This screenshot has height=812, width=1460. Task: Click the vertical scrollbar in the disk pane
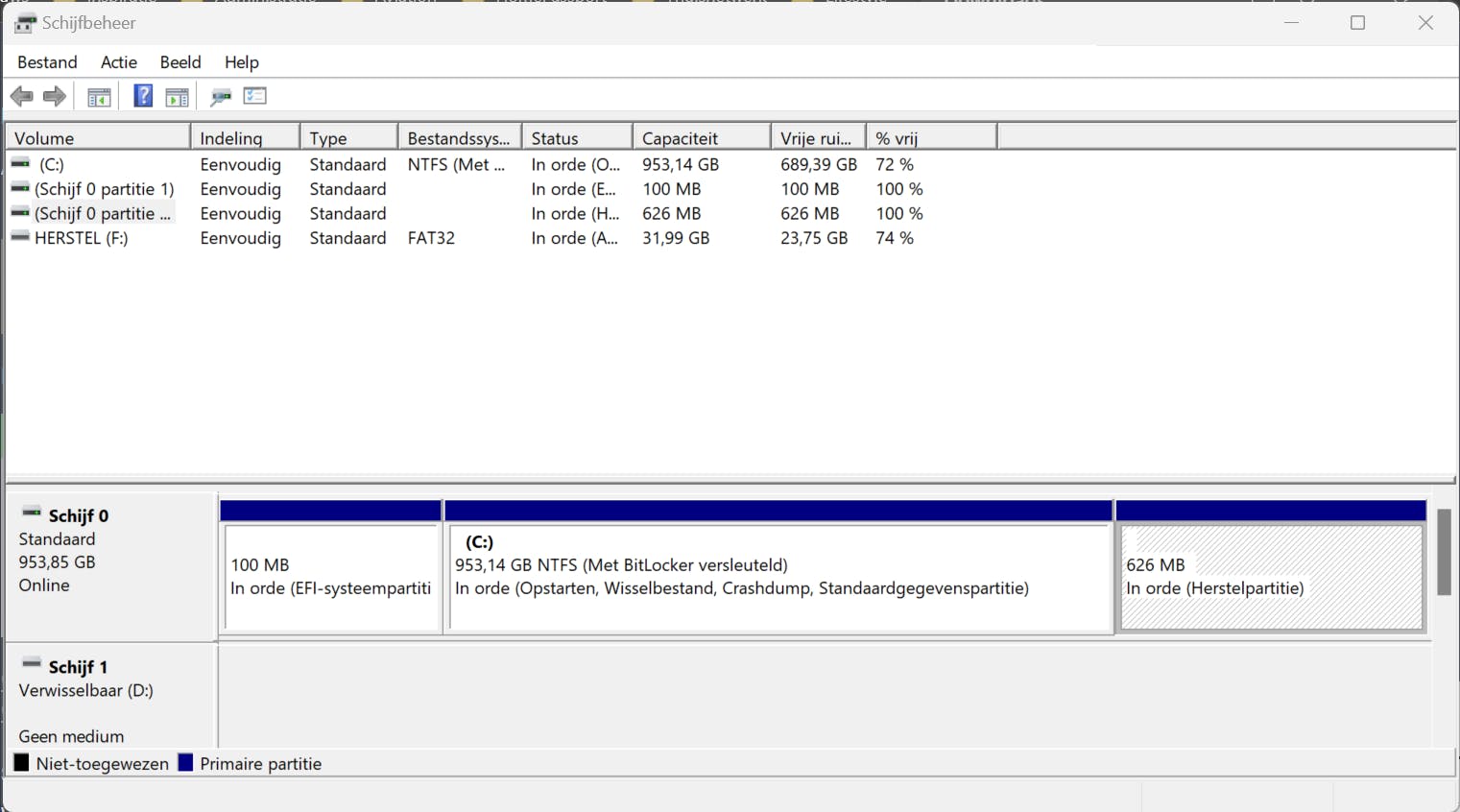pyautogui.click(x=1444, y=552)
